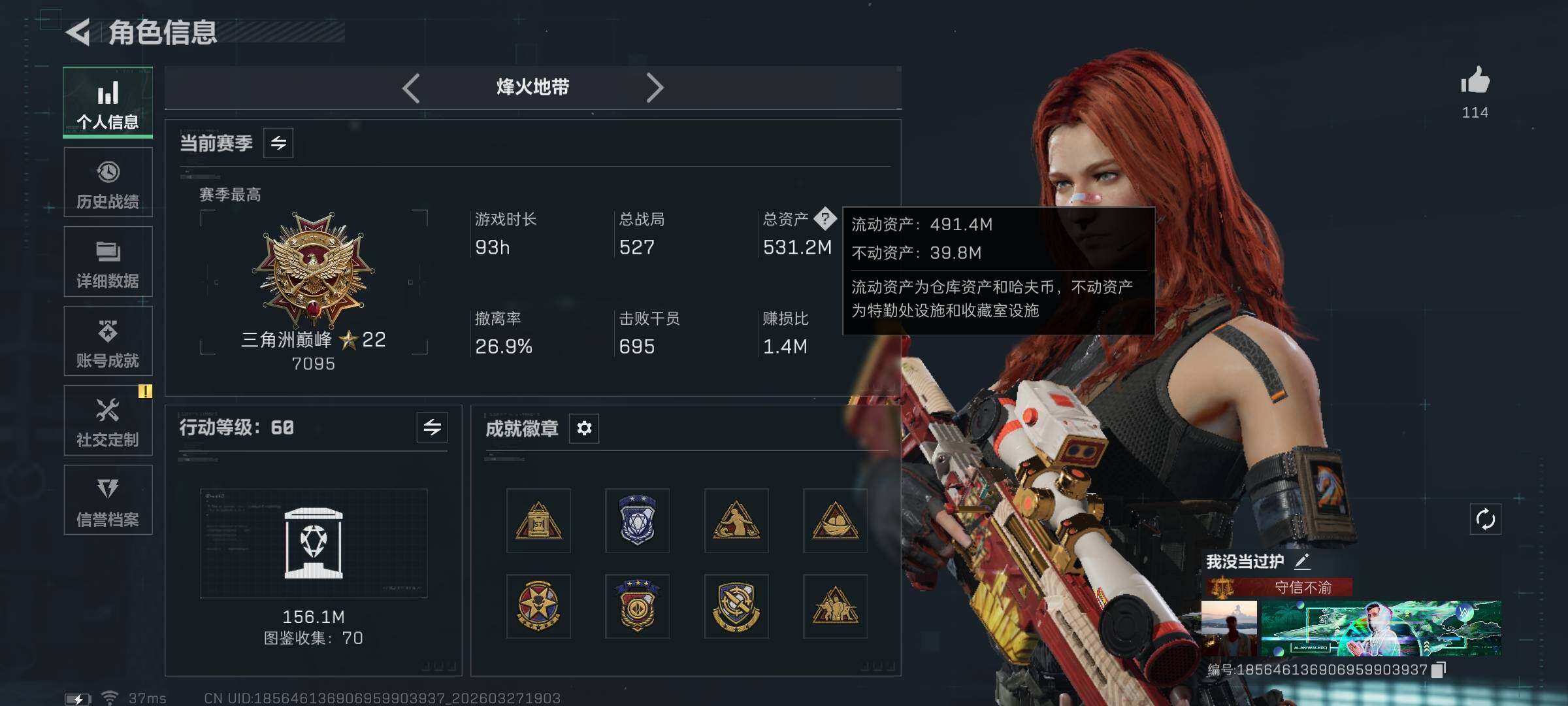Edit nickname pencil icon beside 我没当过护
Viewport: 1568px width, 706px height.
pos(1302,561)
